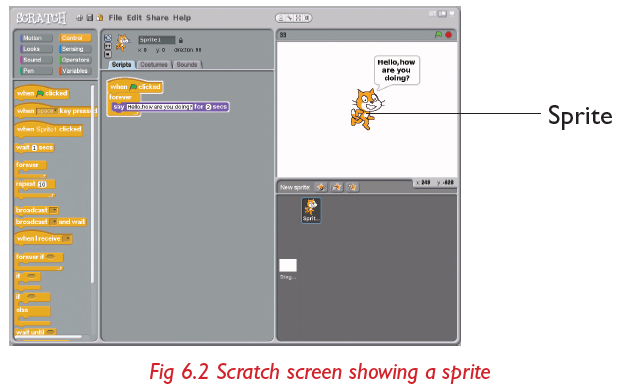Select the Looks block category
This screenshot has height=386, width=619.
click(36, 49)
